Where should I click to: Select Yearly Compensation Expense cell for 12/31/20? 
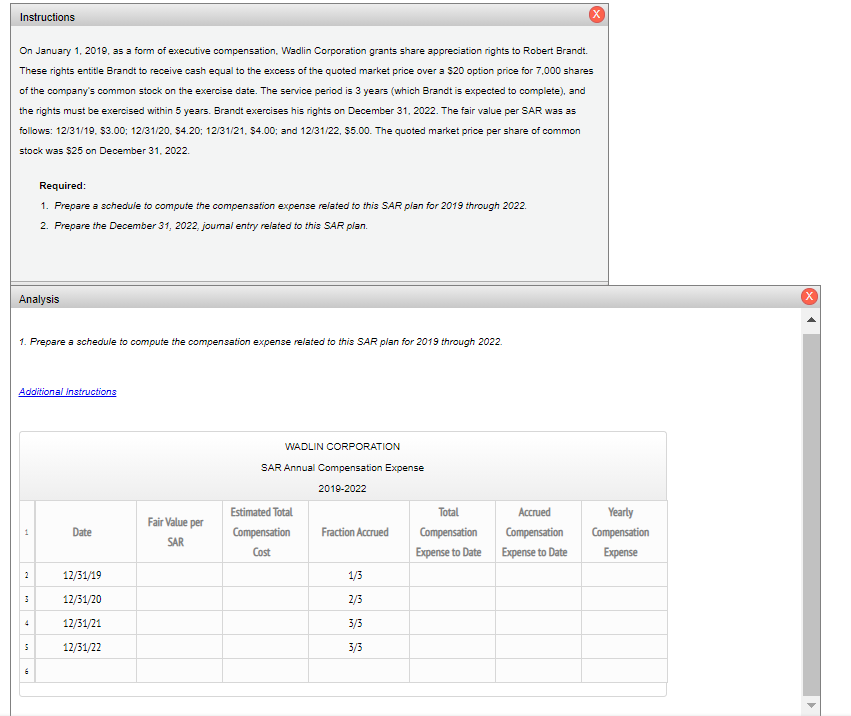point(624,599)
